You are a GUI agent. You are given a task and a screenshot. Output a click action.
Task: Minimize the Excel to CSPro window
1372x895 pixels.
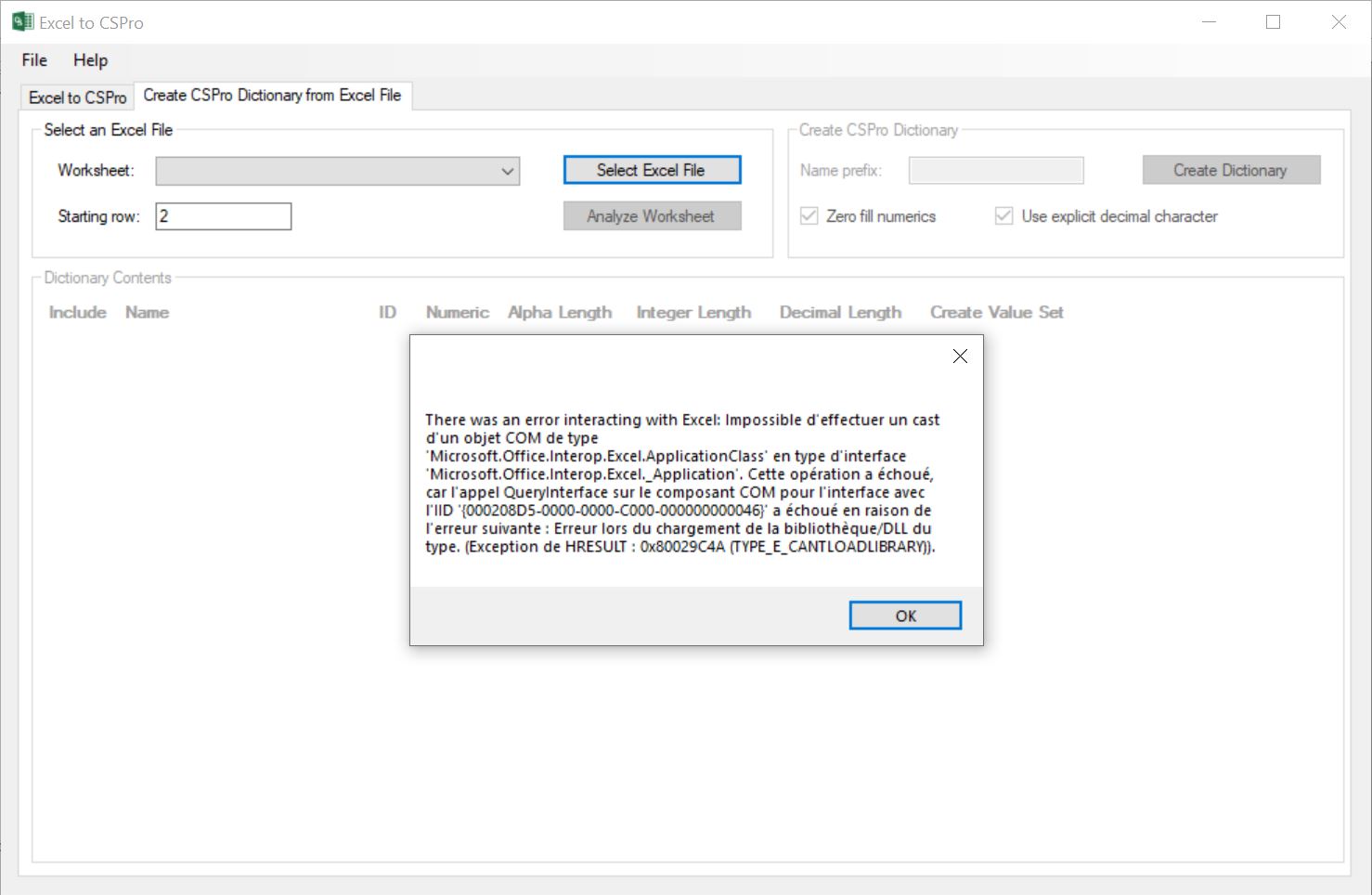1209,22
